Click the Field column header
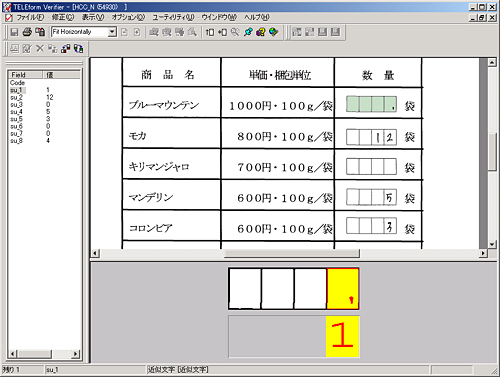Image resolution: width=500 pixels, height=377 pixels. [x=26, y=75]
